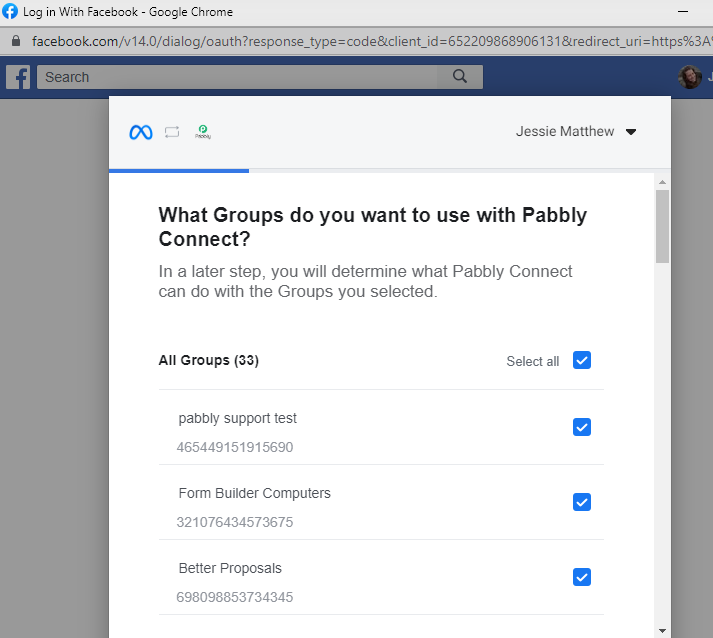The width and height of the screenshot is (713, 638).
Task: Click group ID 465449151915690
Action: 235,447
